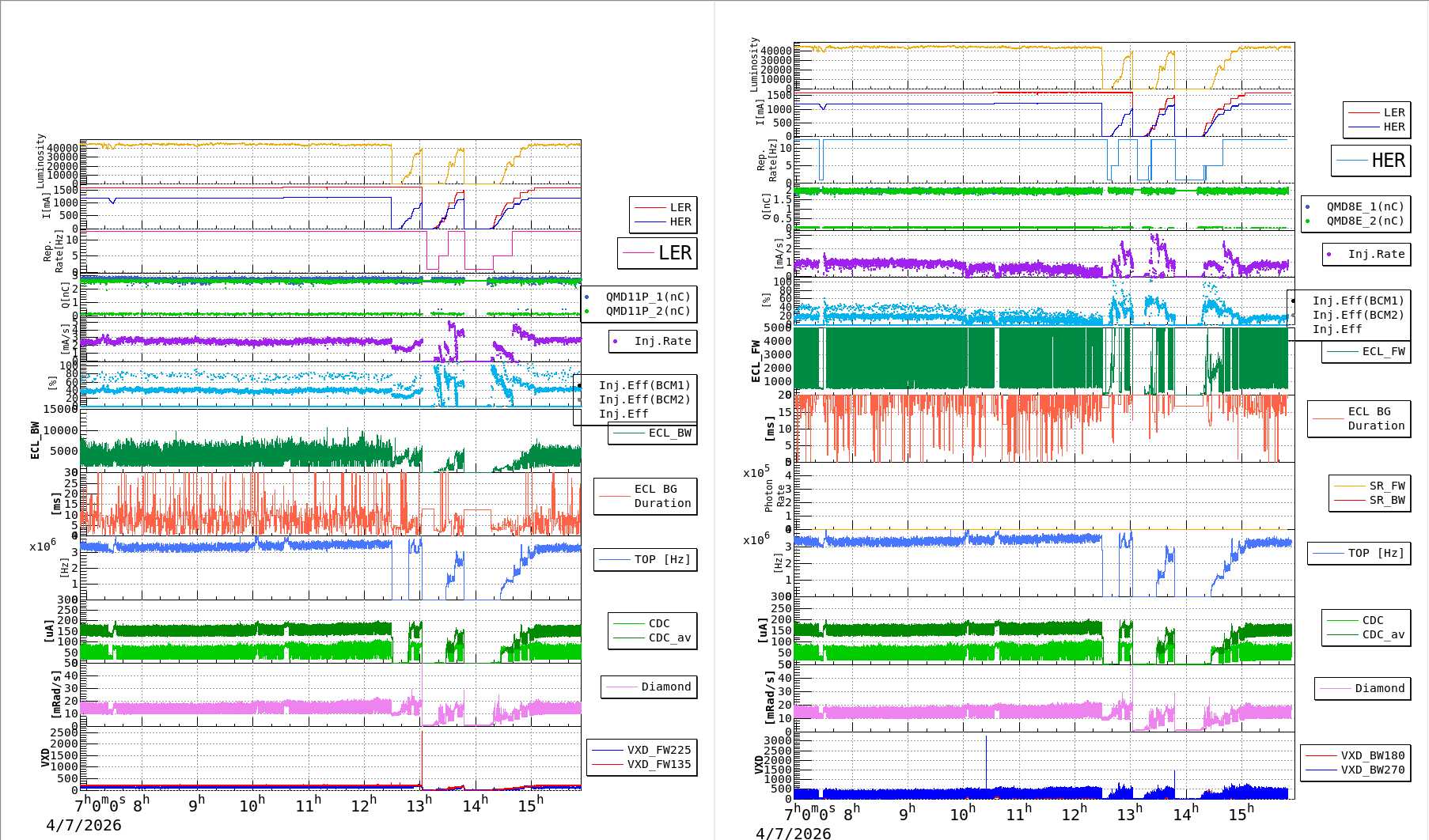Click Inj.Eff(BCM2) label in HER plot

click(x=1358, y=315)
